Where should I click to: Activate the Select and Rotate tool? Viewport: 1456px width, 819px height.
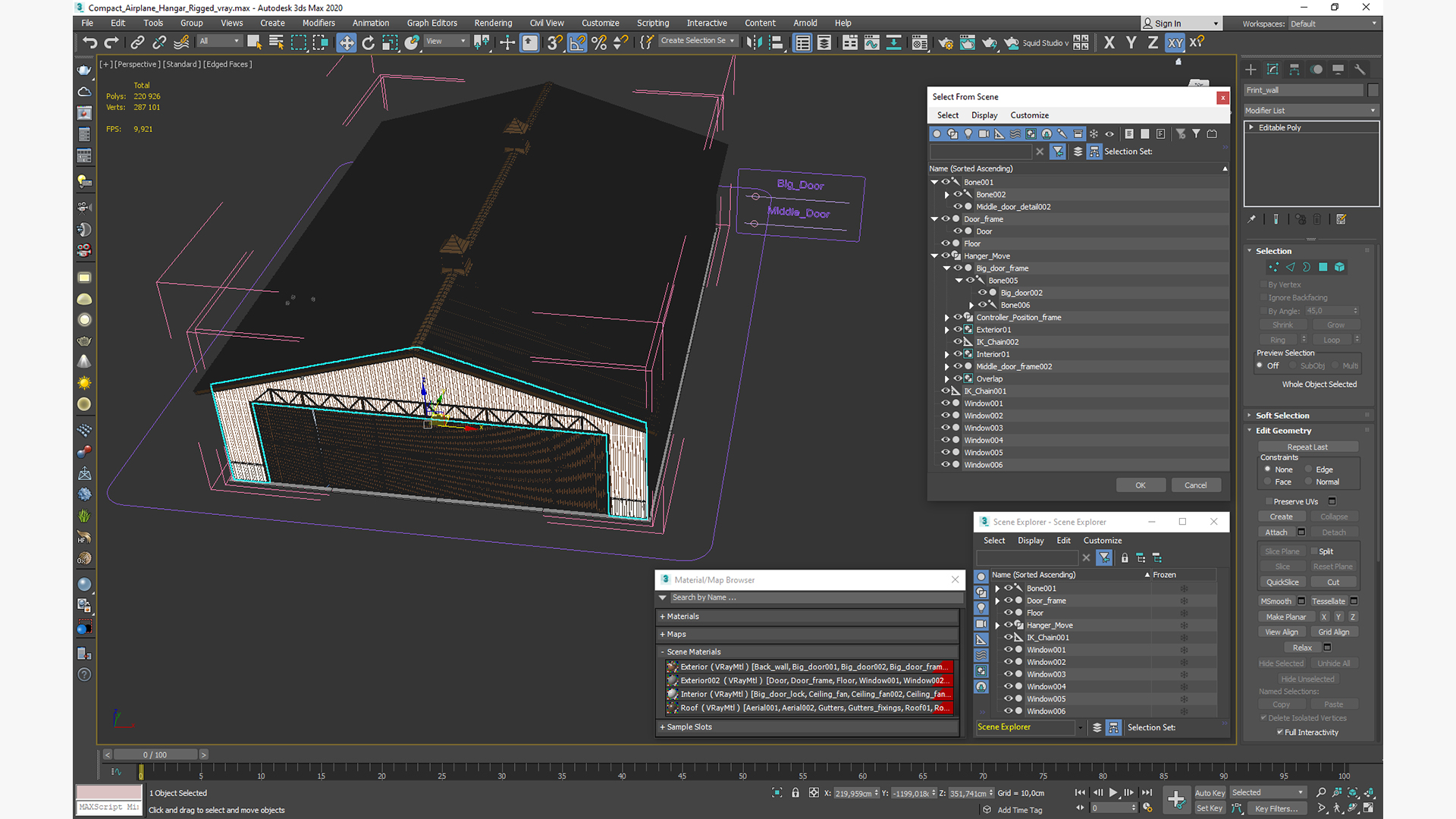click(x=369, y=42)
